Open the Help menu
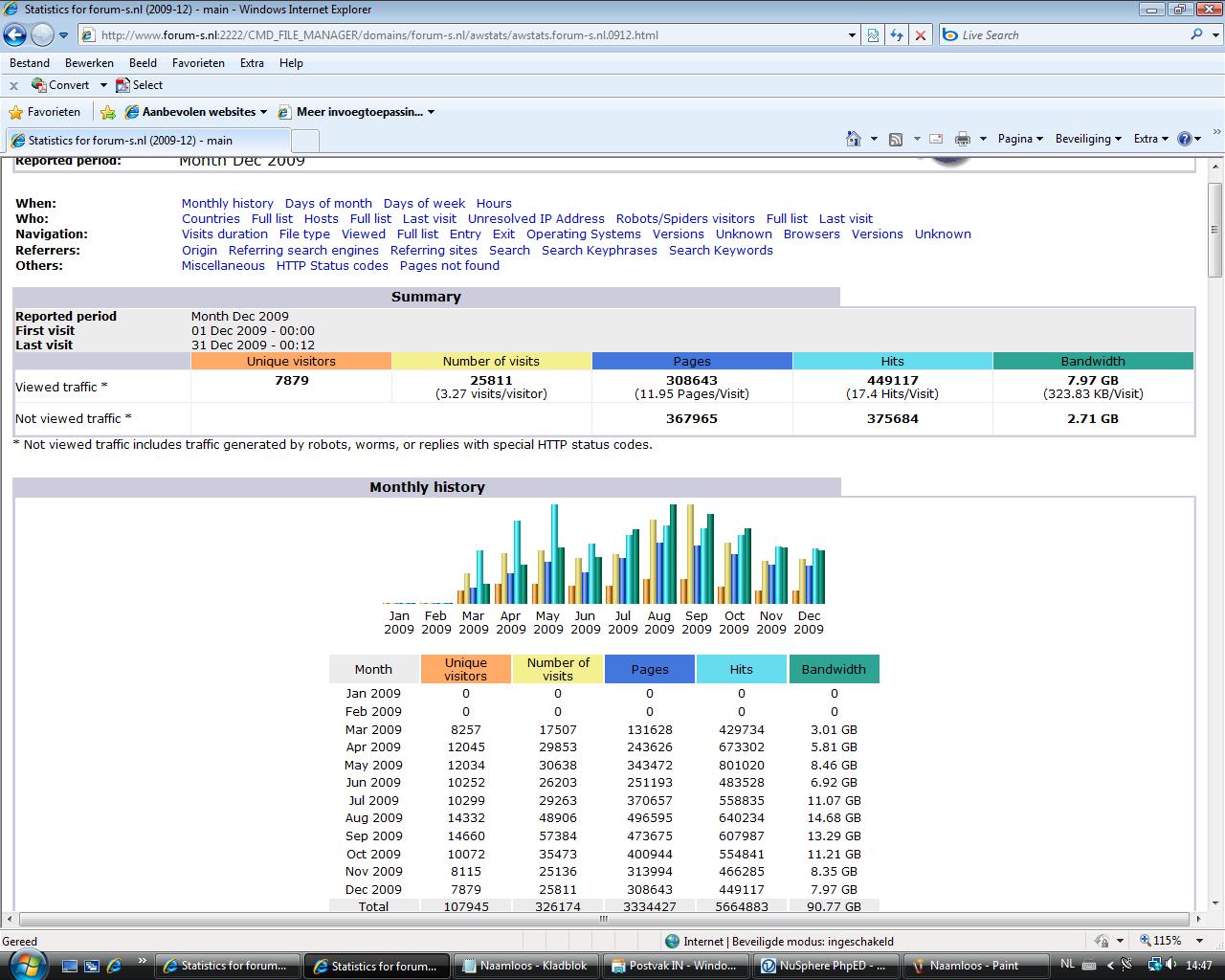This screenshot has width=1225, height=980. pyautogui.click(x=291, y=63)
